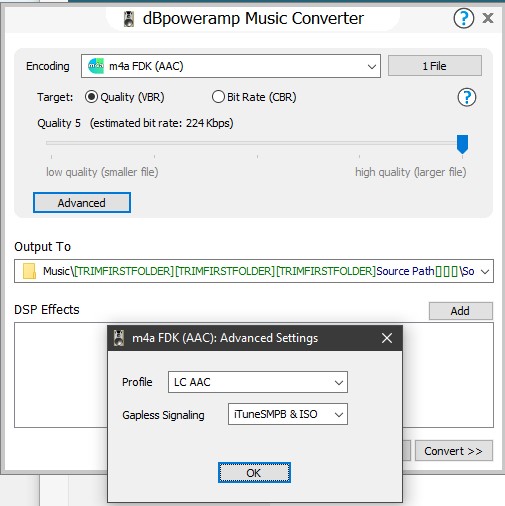
Task: Click the help icon beside Bit Rate (CBR)
Action: point(467,97)
